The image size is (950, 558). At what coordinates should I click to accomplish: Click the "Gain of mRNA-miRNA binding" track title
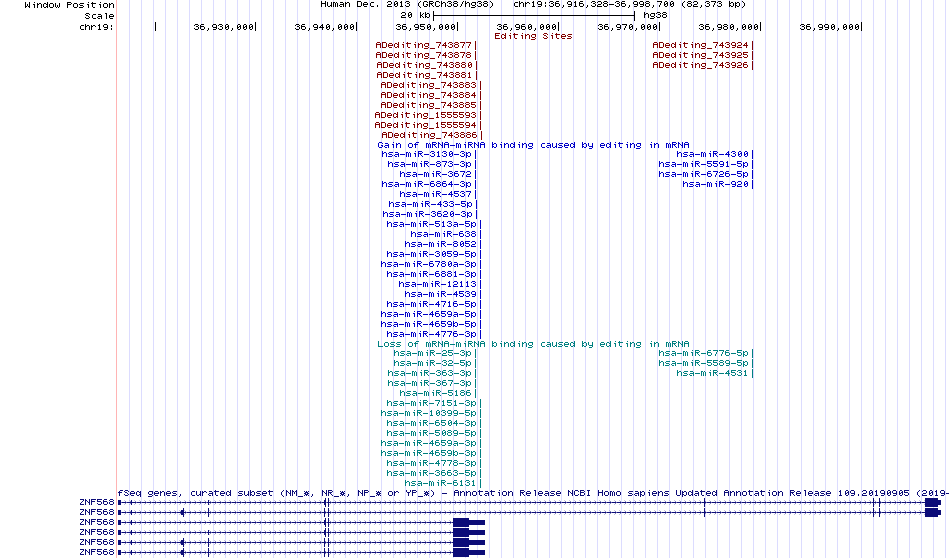(533, 145)
